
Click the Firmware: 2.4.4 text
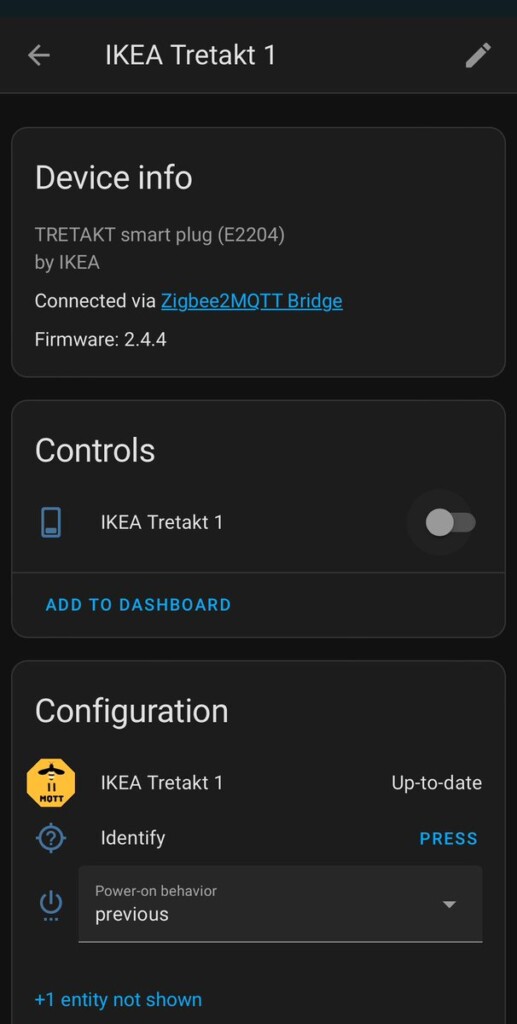click(x=100, y=340)
